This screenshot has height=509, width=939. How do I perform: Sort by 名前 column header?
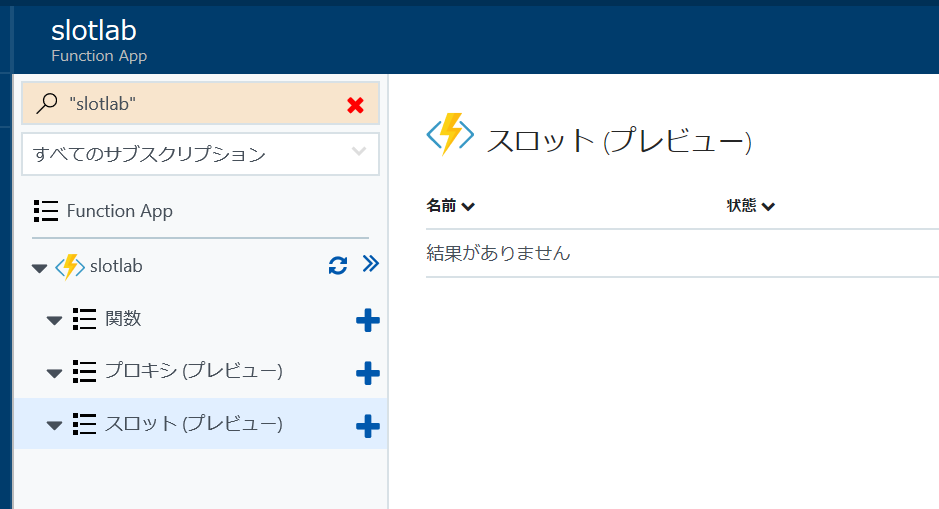(450, 206)
